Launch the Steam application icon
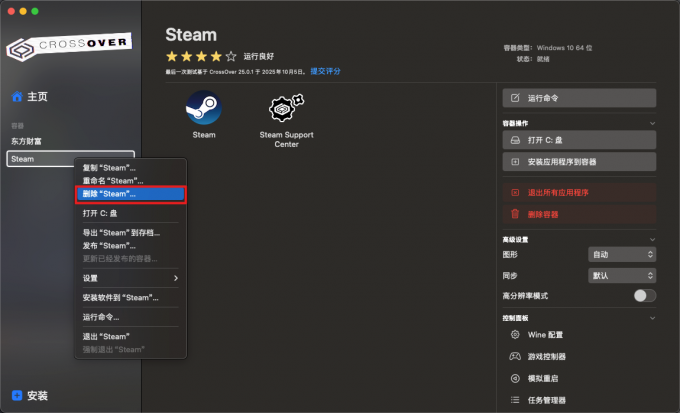 pos(204,108)
